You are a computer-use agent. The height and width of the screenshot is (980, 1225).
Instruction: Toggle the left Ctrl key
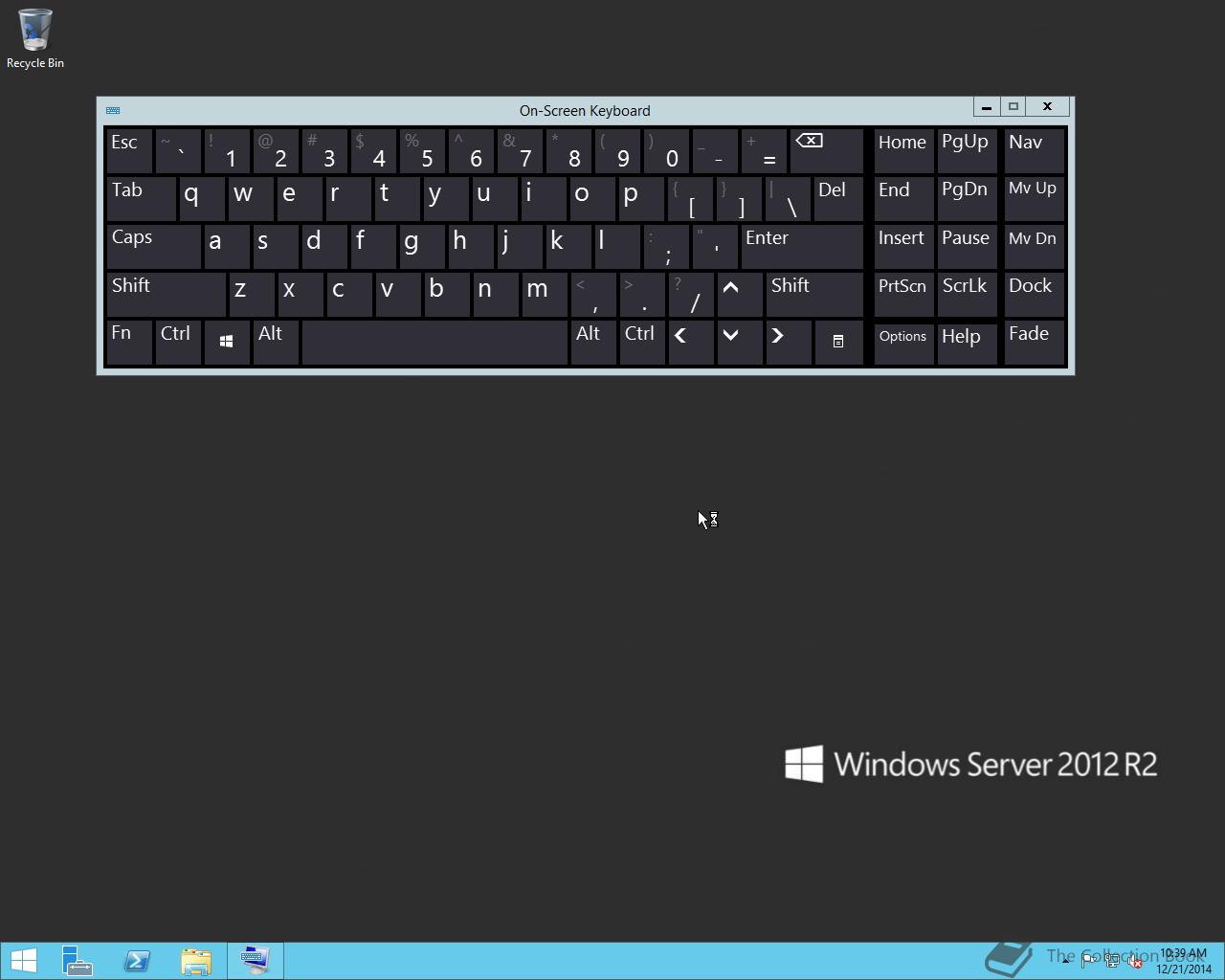pyautogui.click(x=178, y=343)
